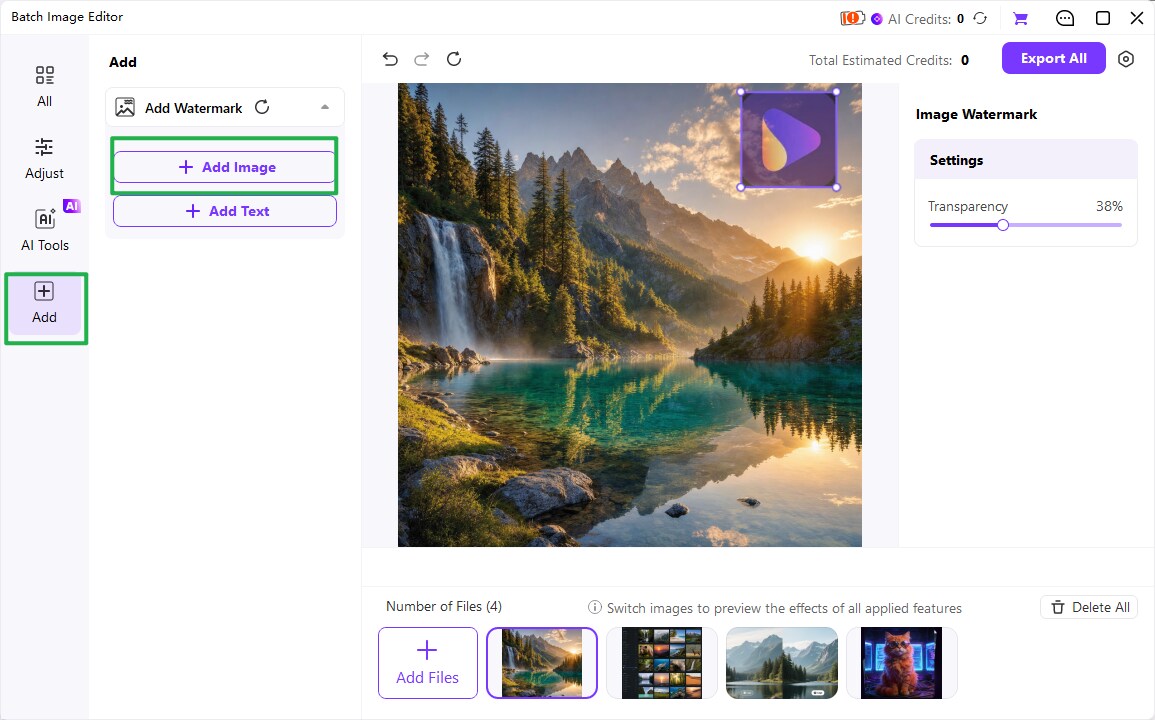Click the orange battery promo icon
The image size is (1155, 720).
852,18
